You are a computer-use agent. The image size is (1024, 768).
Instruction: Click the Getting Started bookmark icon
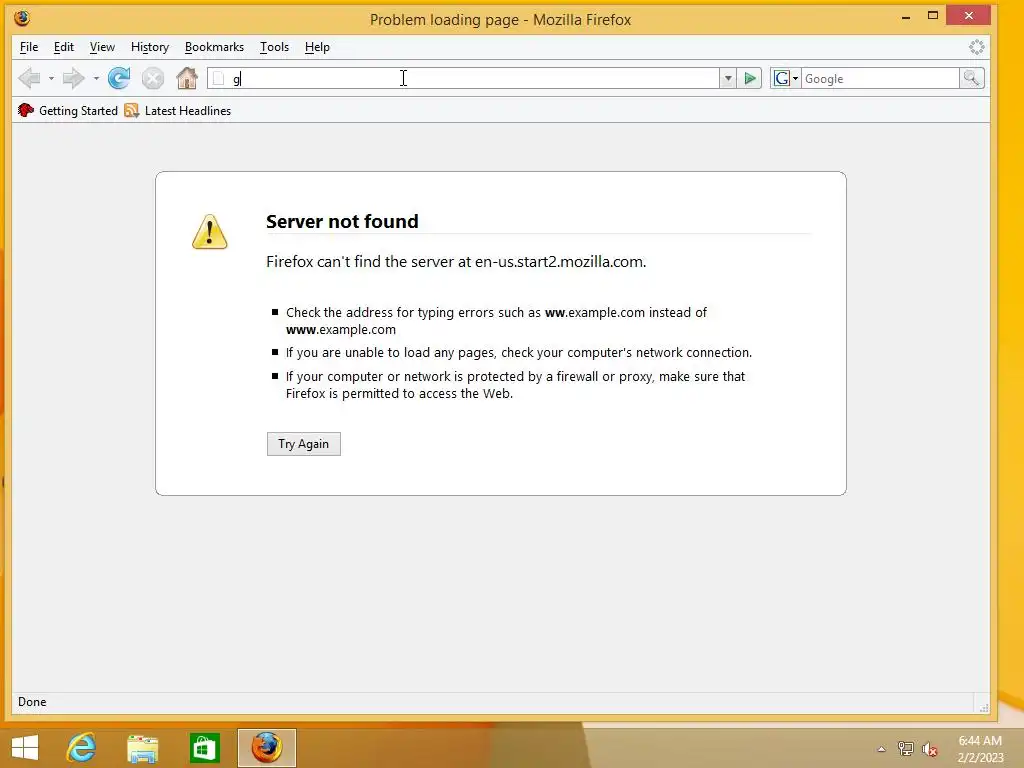(x=25, y=110)
